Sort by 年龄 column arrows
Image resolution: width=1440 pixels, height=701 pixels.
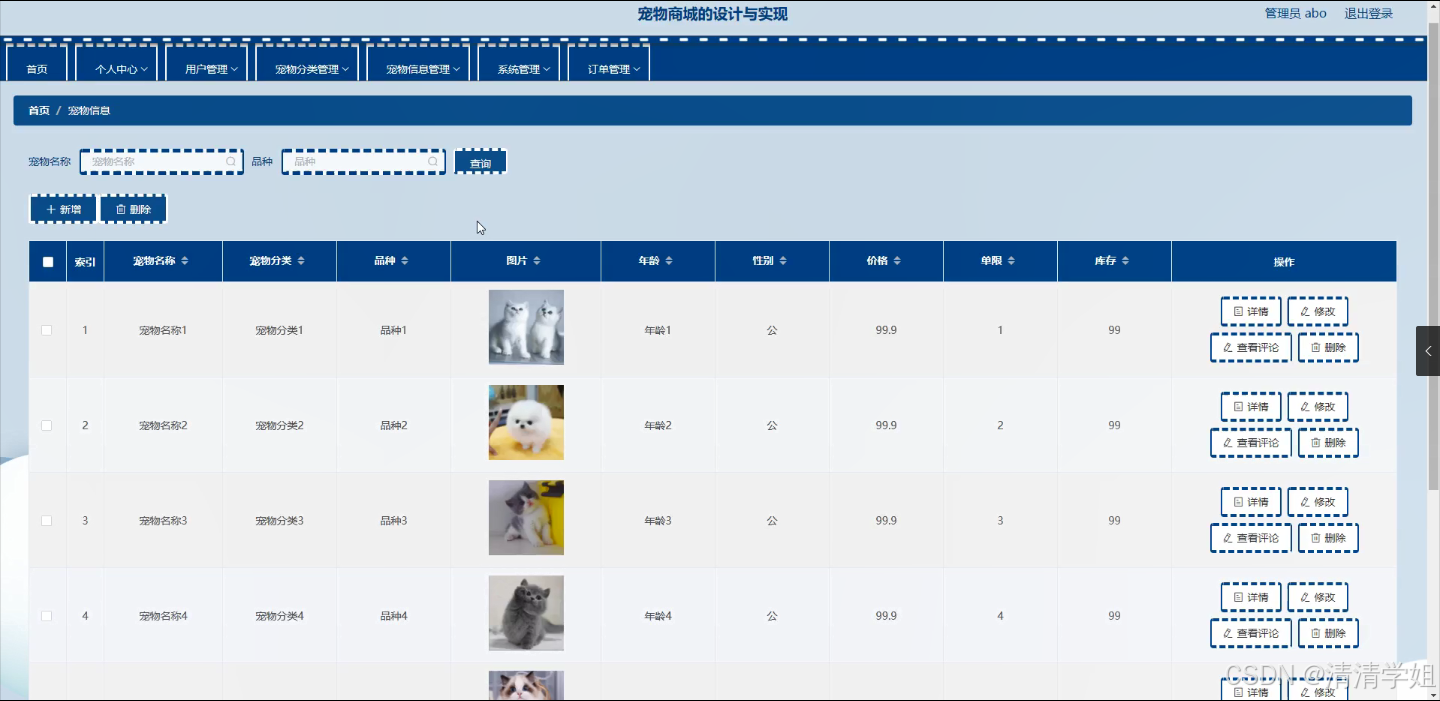(669, 261)
